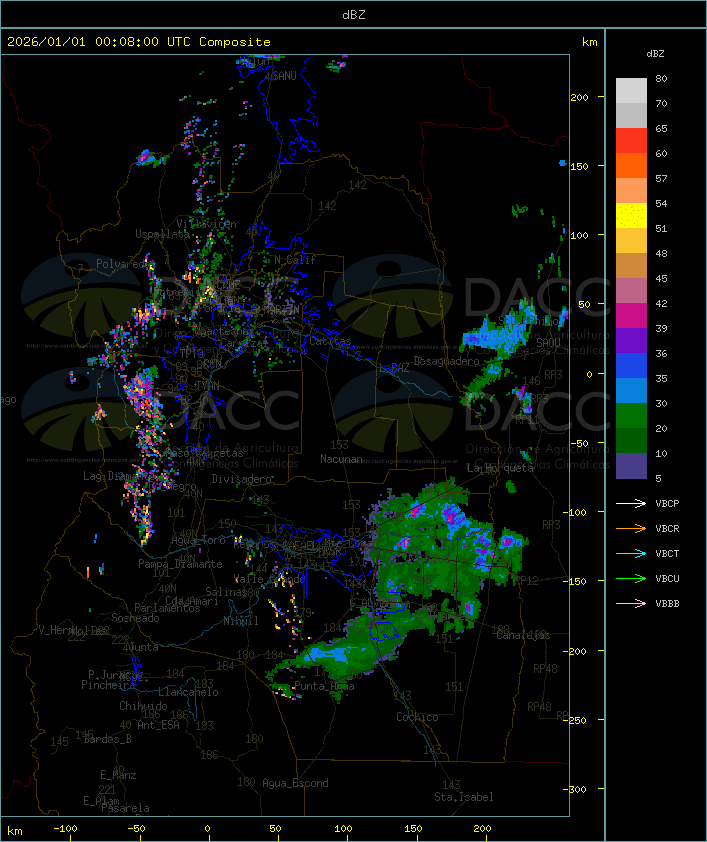Select the purple 36-39 dBZ swatch
Screen dimensions: 707x842
pyautogui.click(x=631, y=340)
